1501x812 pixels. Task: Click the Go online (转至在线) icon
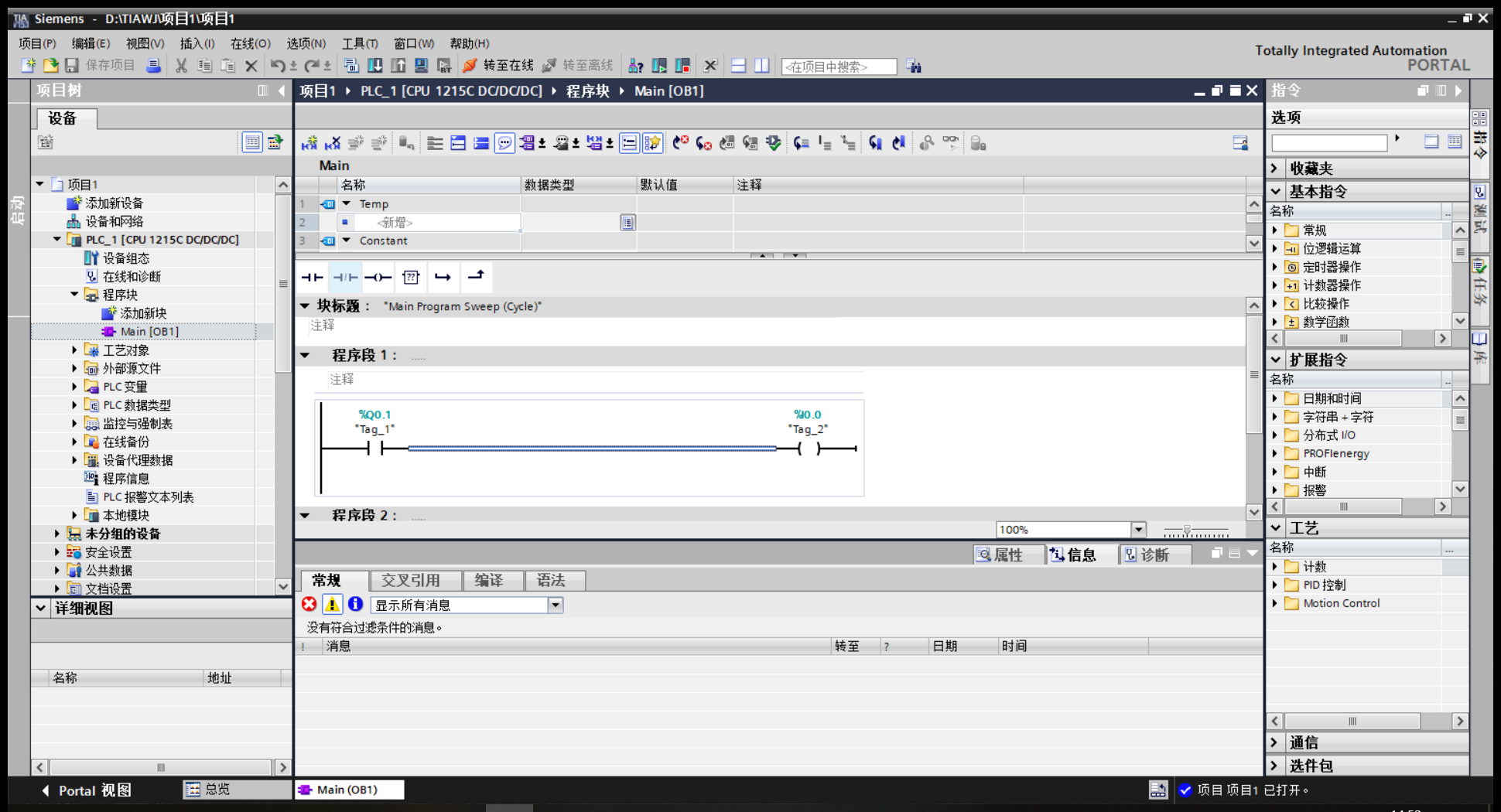pyautogui.click(x=470, y=66)
